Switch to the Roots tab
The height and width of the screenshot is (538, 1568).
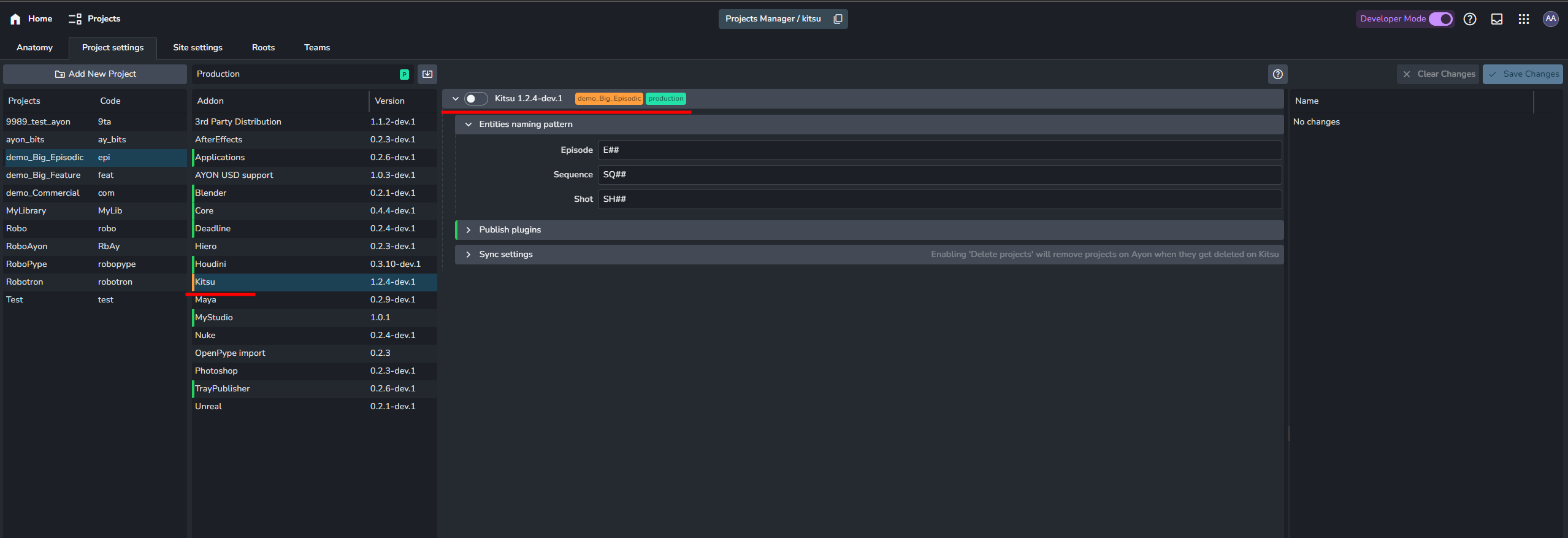(x=263, y=47)
